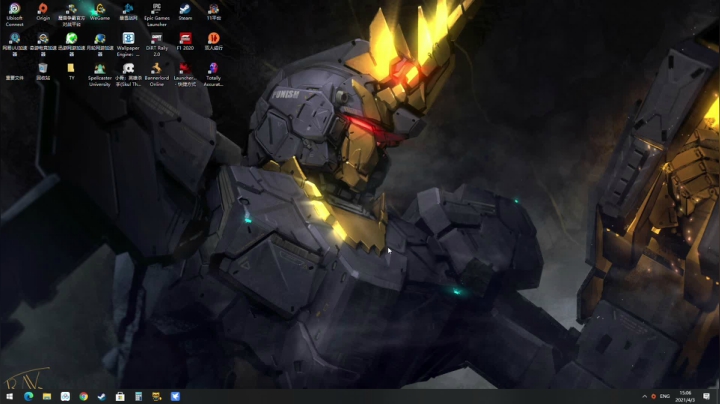Select the WeGame desktop shortcut

click(100, 12)
